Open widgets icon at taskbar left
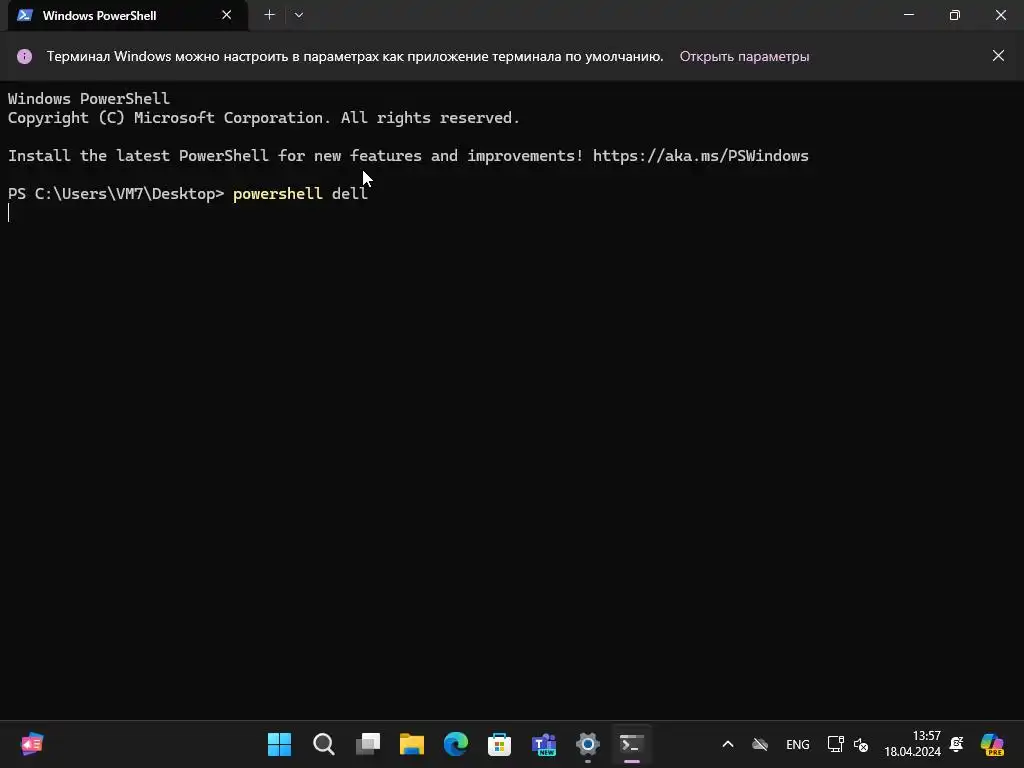The width and height of the screenshot is (1024, 768). click(31, 744)
